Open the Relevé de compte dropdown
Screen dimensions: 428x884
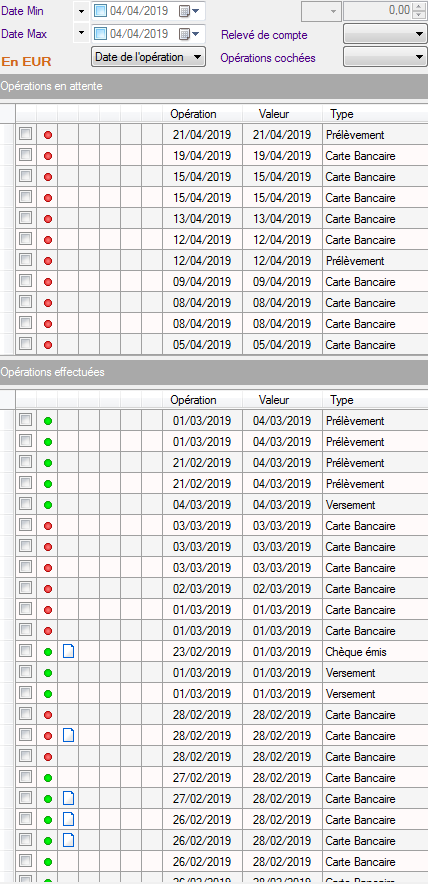click(x=385, y=34)
